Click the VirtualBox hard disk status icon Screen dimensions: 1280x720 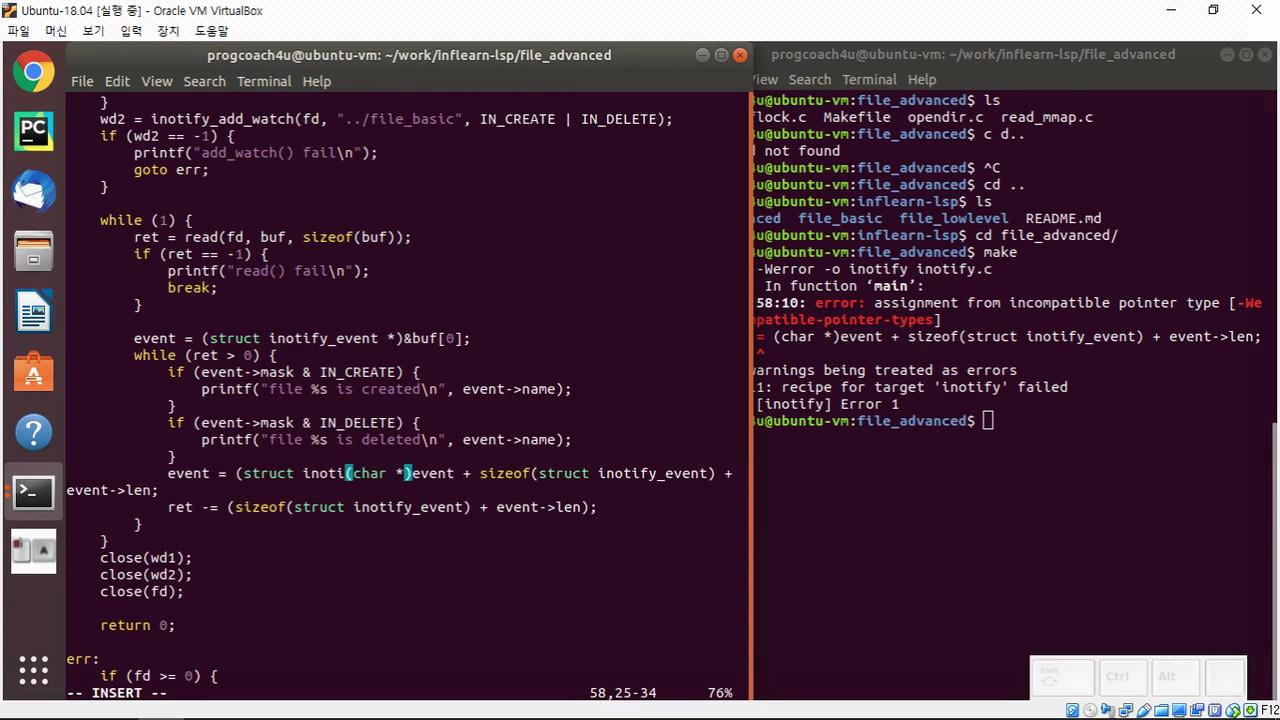(x=1072, y=710)
